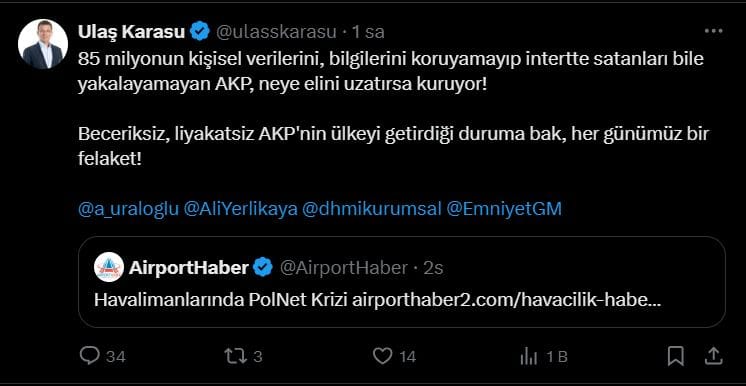Like the tweet with the heart icon
746x386 pixels.
[383, 356]
